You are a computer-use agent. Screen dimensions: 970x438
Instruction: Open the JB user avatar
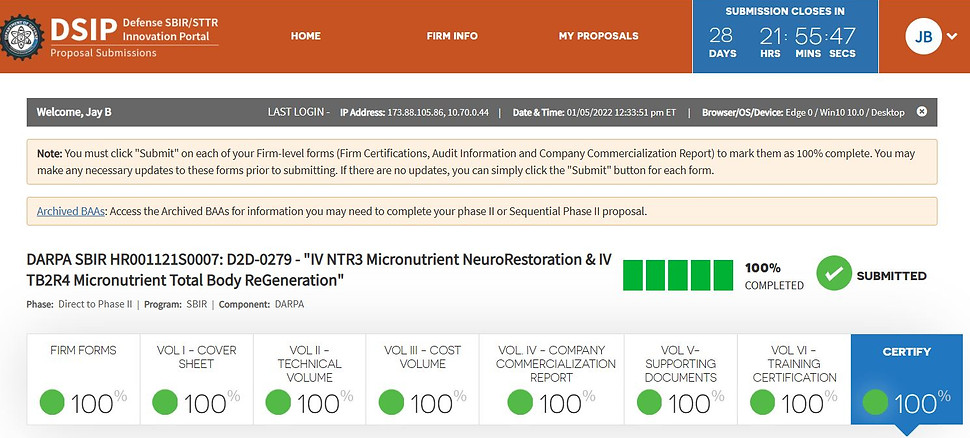(923, 36)
